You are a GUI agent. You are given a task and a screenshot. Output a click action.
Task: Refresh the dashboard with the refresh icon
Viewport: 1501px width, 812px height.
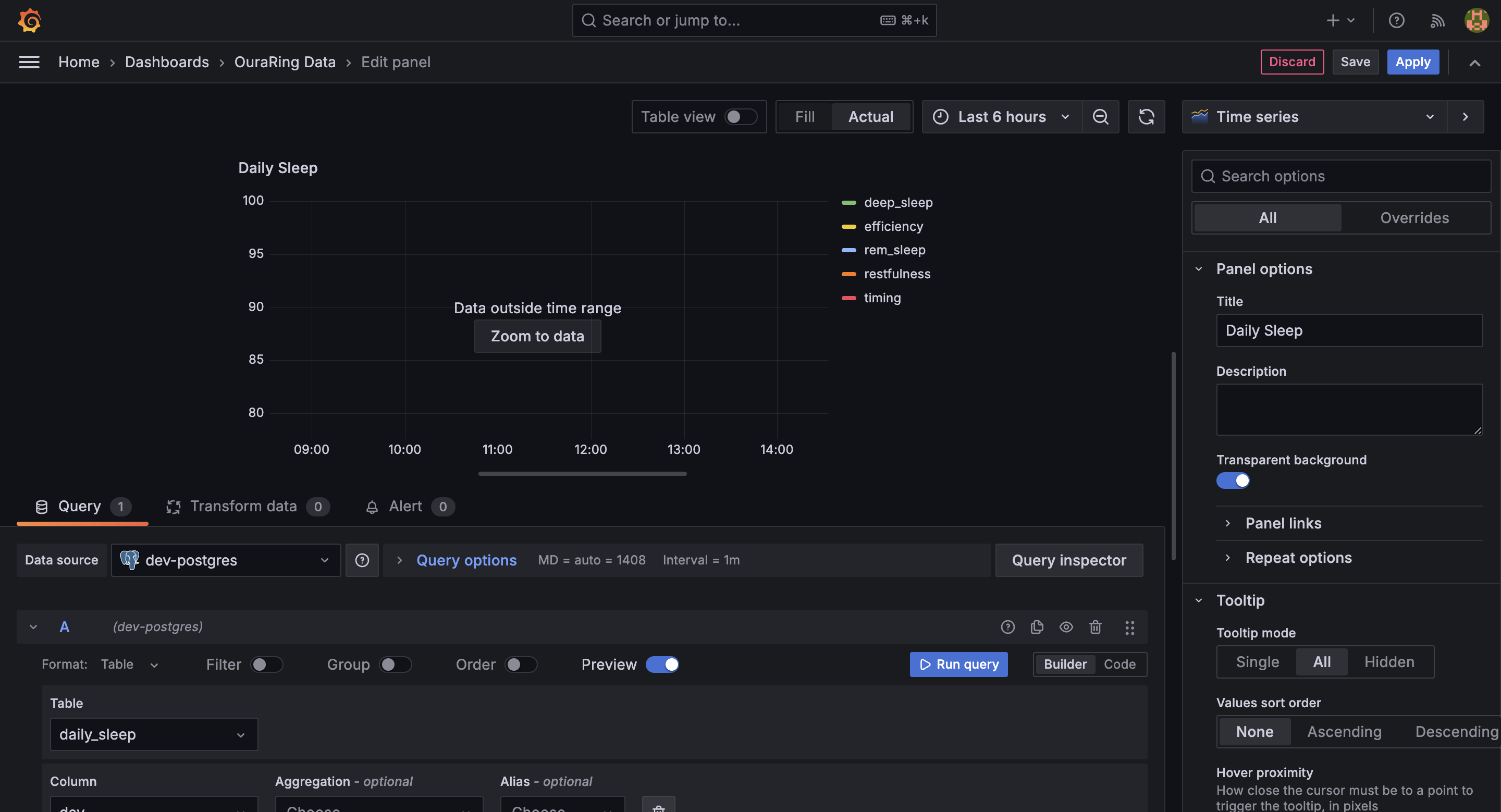(x=1146, y=117)
